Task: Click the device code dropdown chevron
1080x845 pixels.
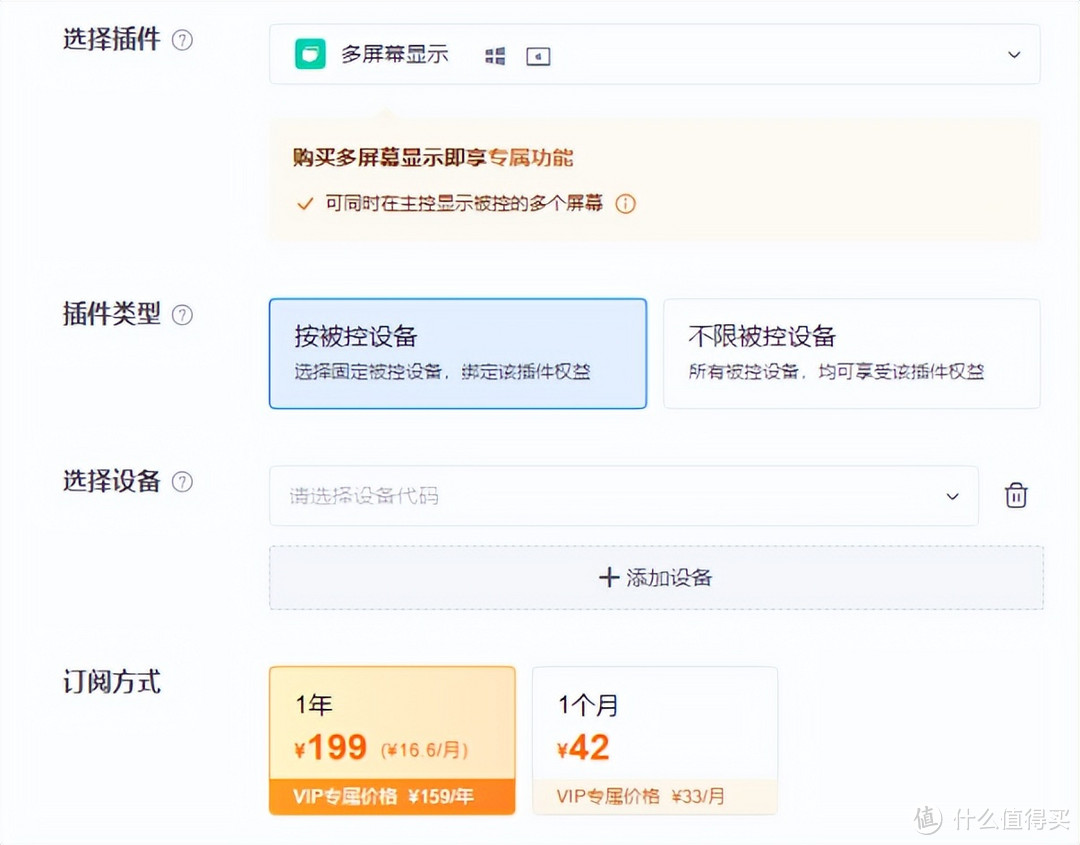Action: click(x=953, y=497)
